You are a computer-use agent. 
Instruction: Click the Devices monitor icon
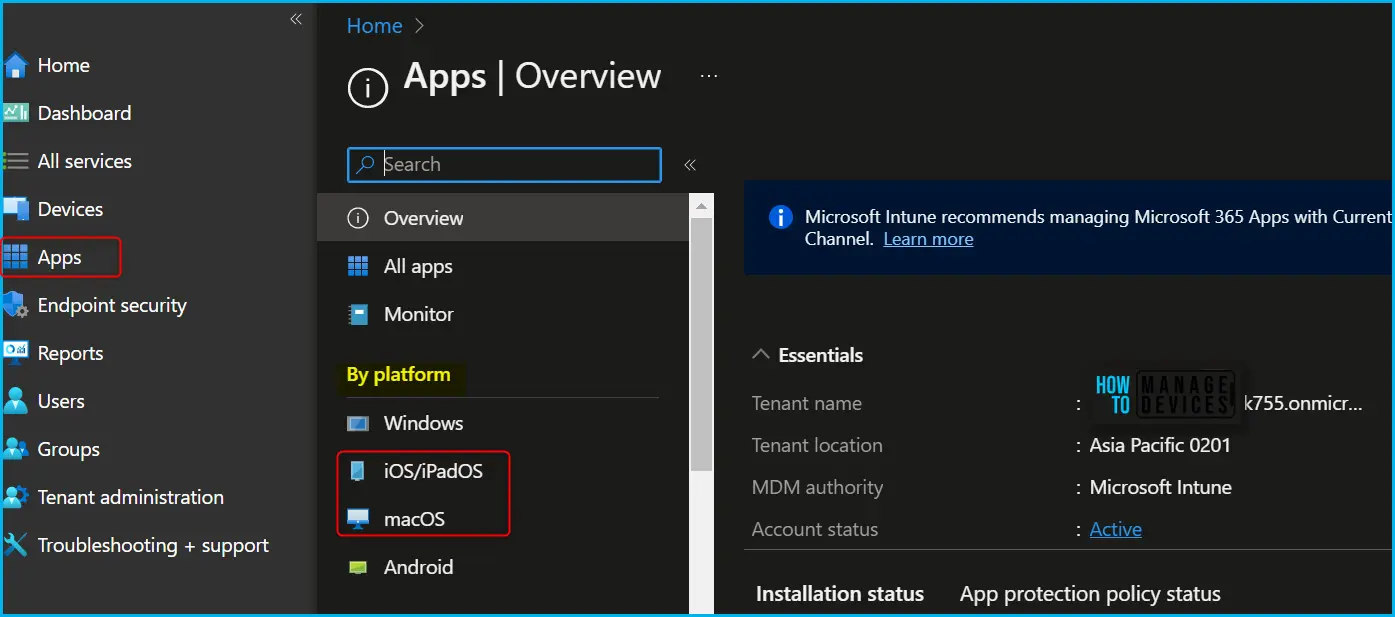pos(15,209)
